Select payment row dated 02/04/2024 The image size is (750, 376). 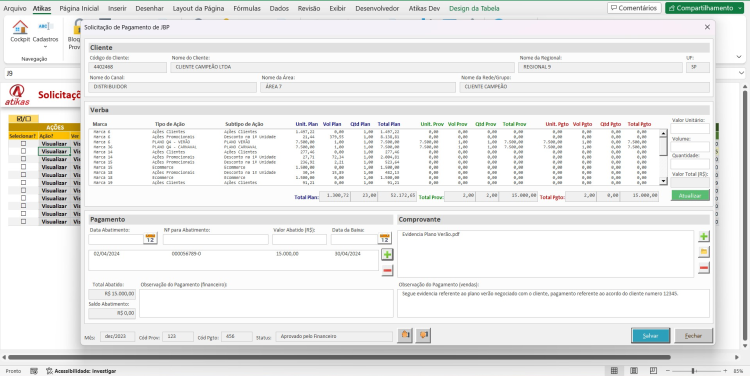pyautogui.click(x=233, y=254)
